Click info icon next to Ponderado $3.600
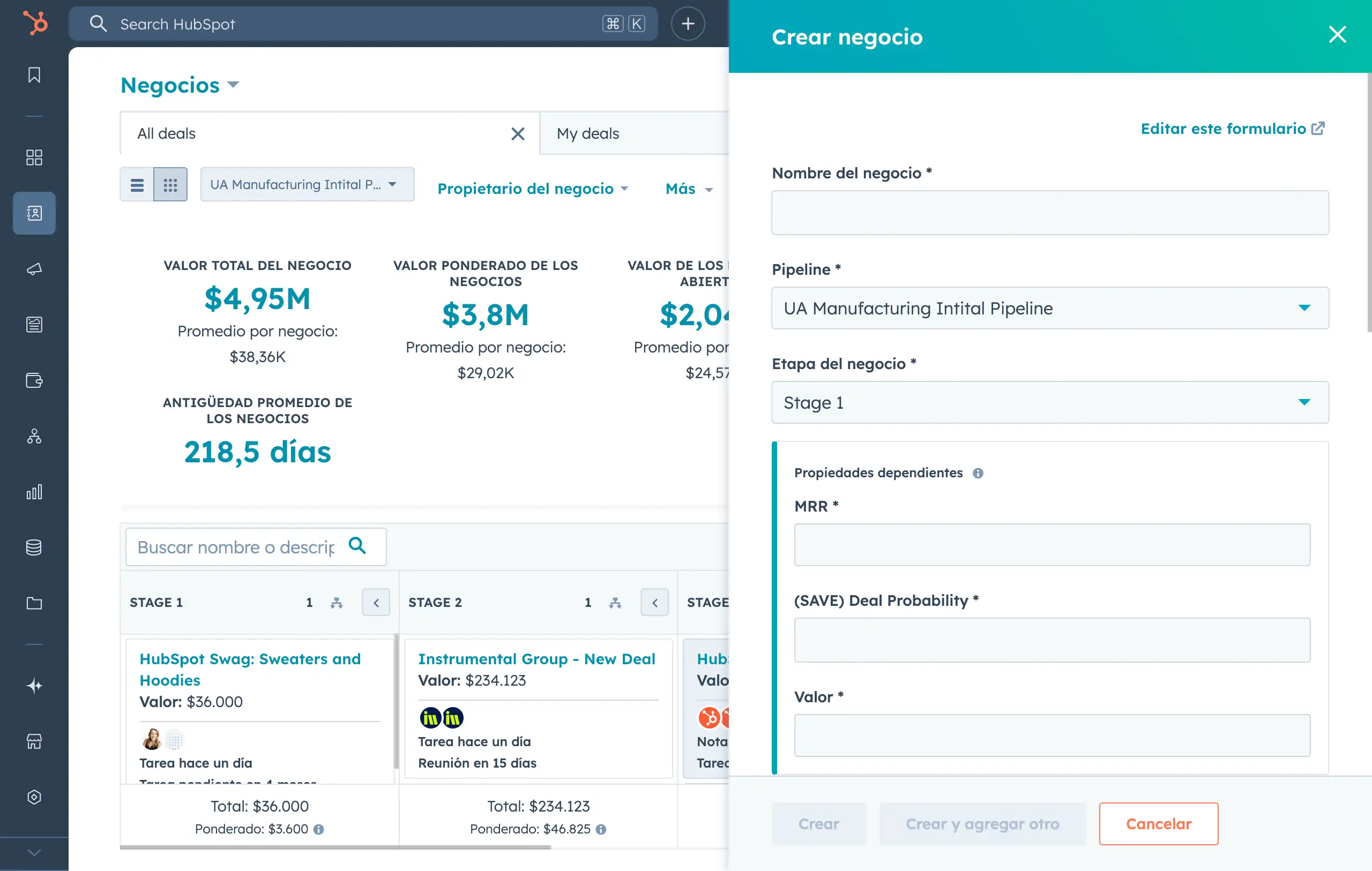Image resolution: width=1372 pixels, height=871 pixels. point(319,829)
